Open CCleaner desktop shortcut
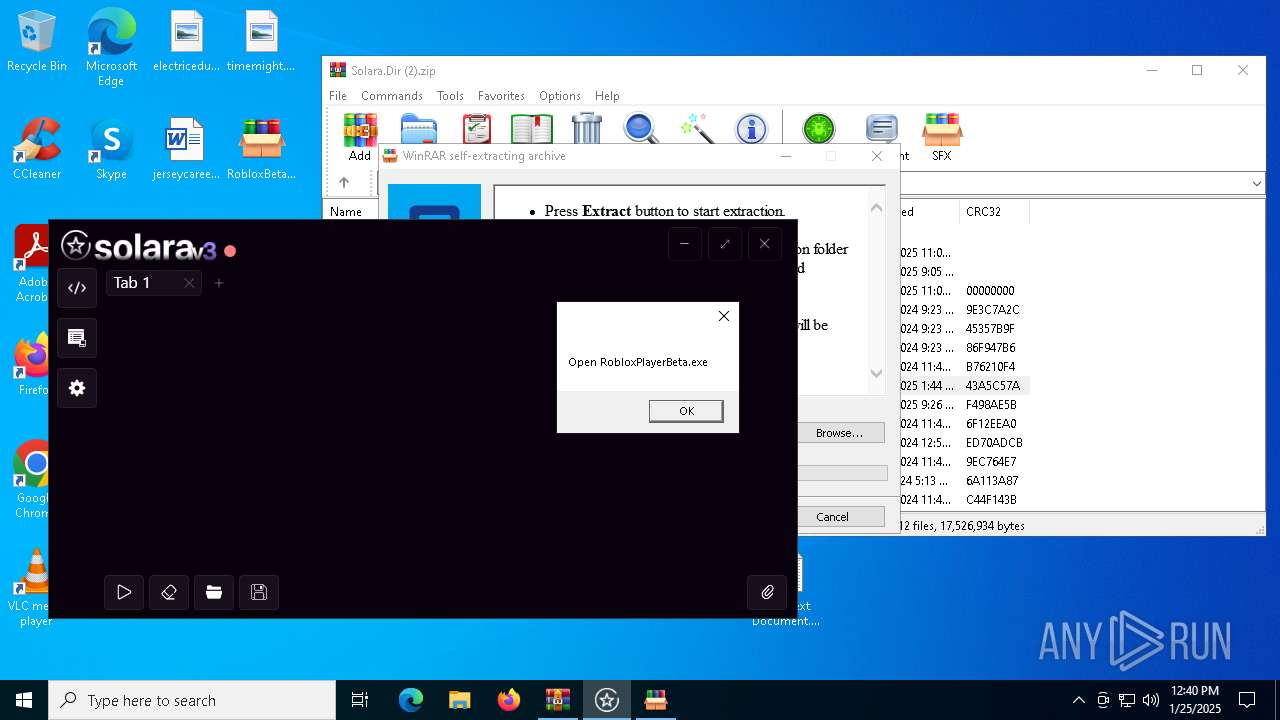The height and width of the screenshot is (720, 1280). tap(37, 149)
